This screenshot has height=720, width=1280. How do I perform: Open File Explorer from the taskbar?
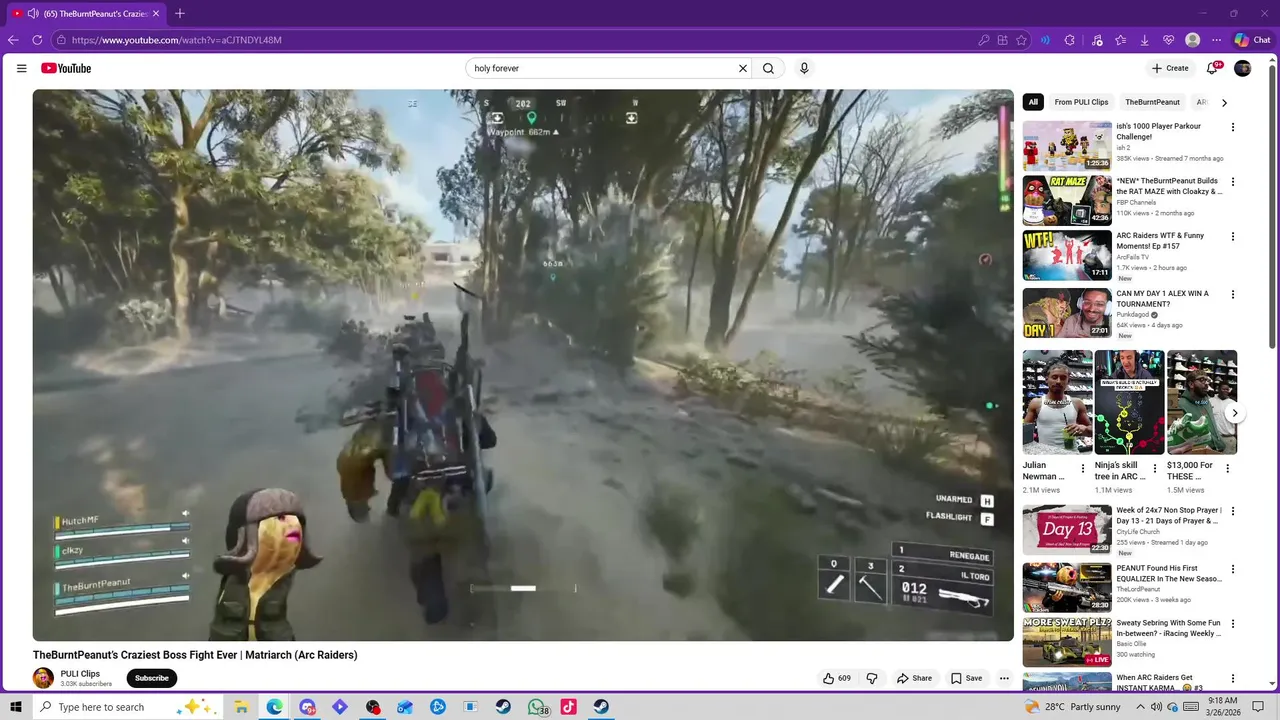coord(241,707)
